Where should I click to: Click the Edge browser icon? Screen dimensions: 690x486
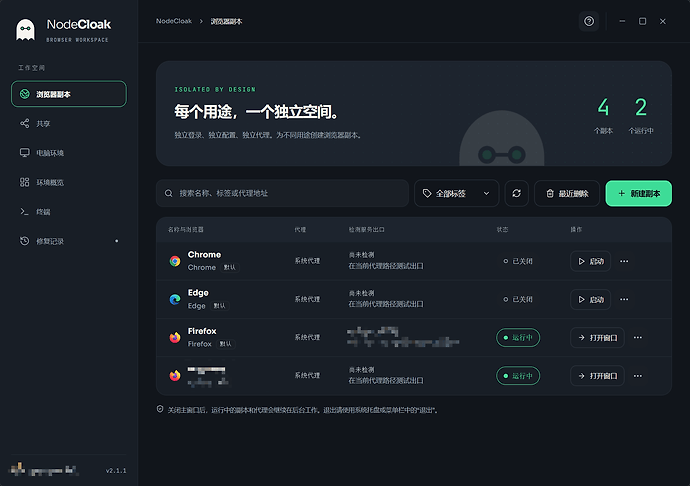(175, 299)
